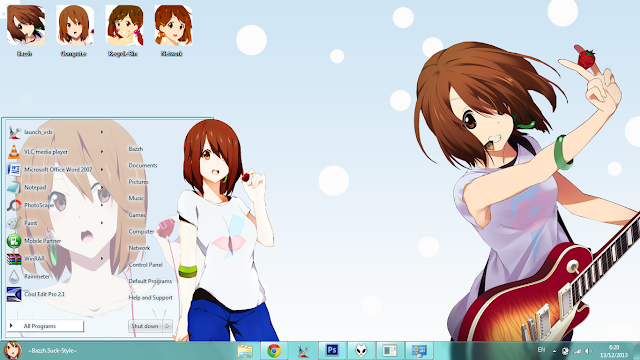Click the Show desktop strip
Screen dimensions: 640x360
[636, 351]
